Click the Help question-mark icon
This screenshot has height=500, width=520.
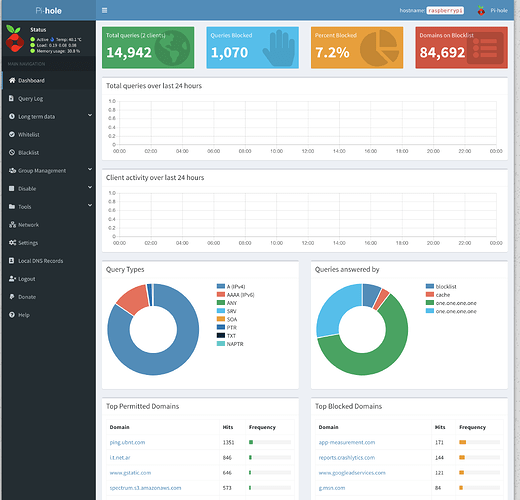[x=12, y=315]
